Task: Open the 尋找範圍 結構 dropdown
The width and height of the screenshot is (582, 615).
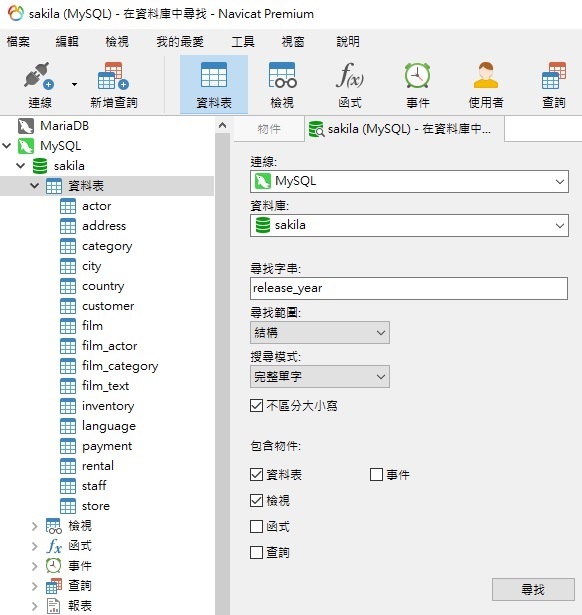Action: click(320, 333)
